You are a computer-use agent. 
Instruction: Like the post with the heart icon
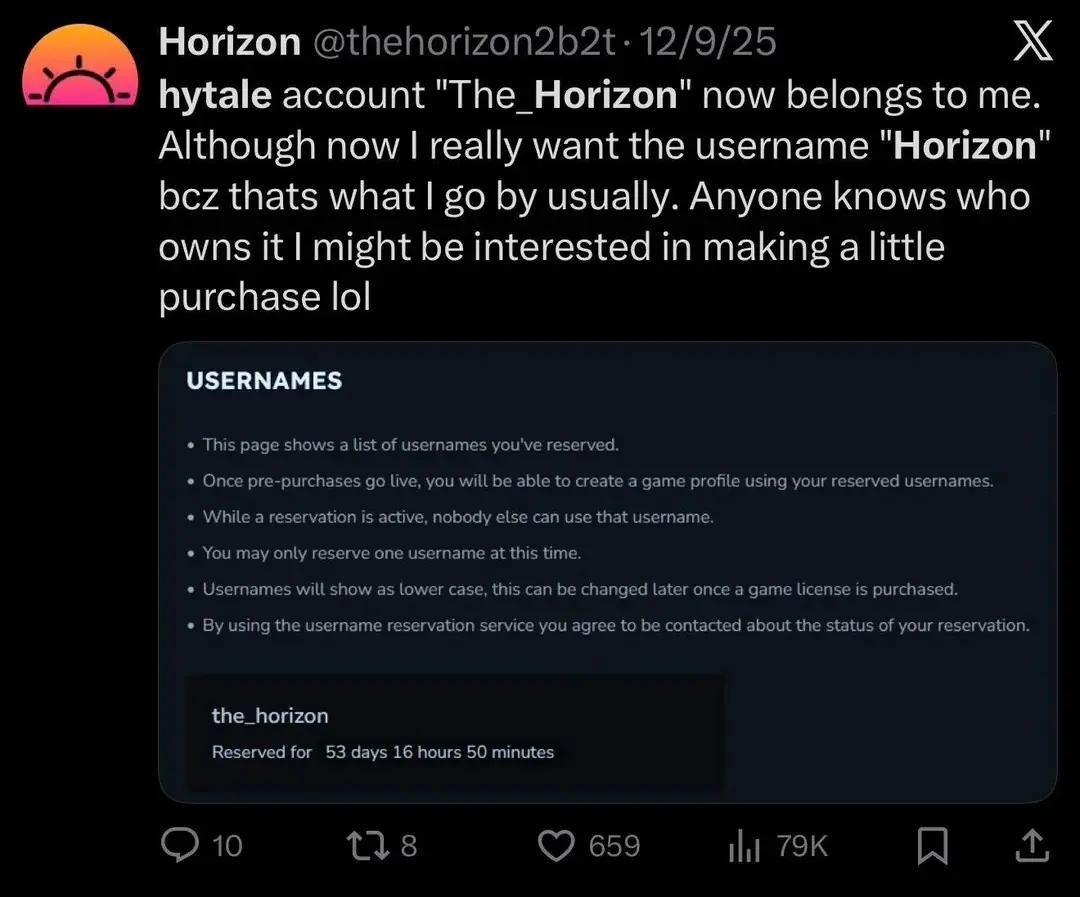coord(555,846)
